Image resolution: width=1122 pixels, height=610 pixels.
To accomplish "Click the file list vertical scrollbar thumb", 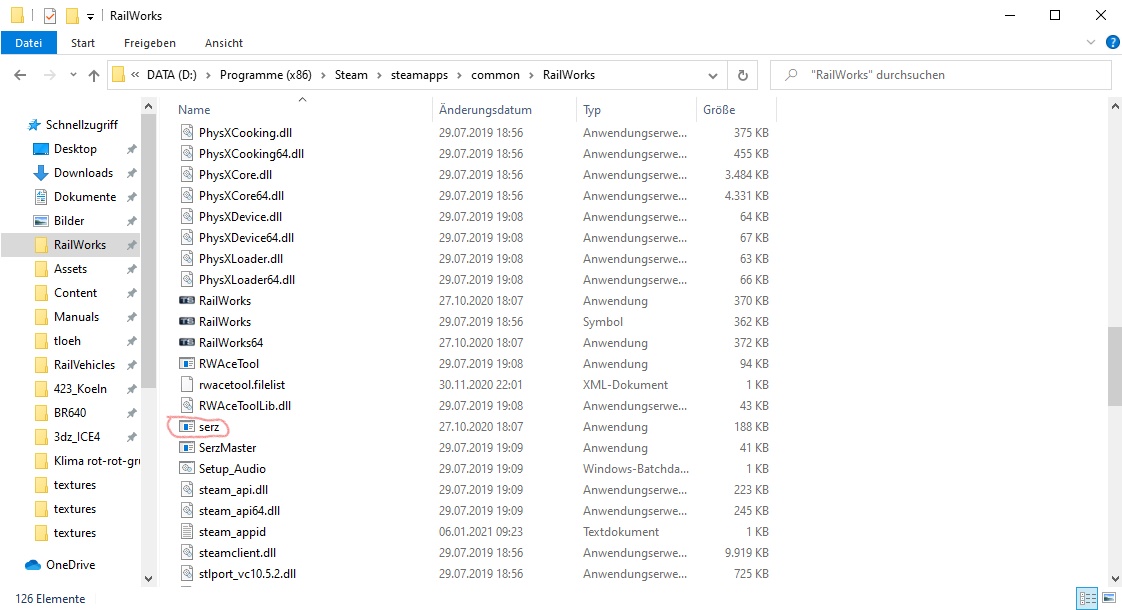I will tap(1113, 365).
